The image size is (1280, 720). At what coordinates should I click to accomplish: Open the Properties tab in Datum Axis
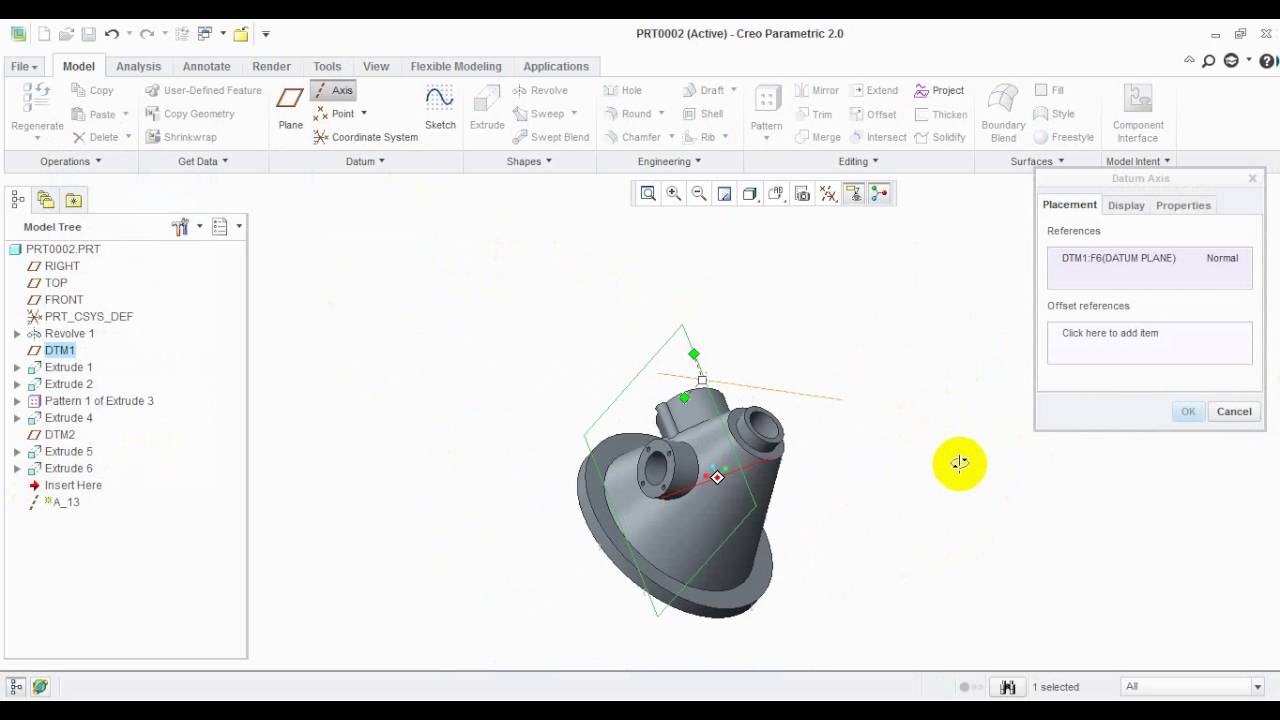point(1183,205)
